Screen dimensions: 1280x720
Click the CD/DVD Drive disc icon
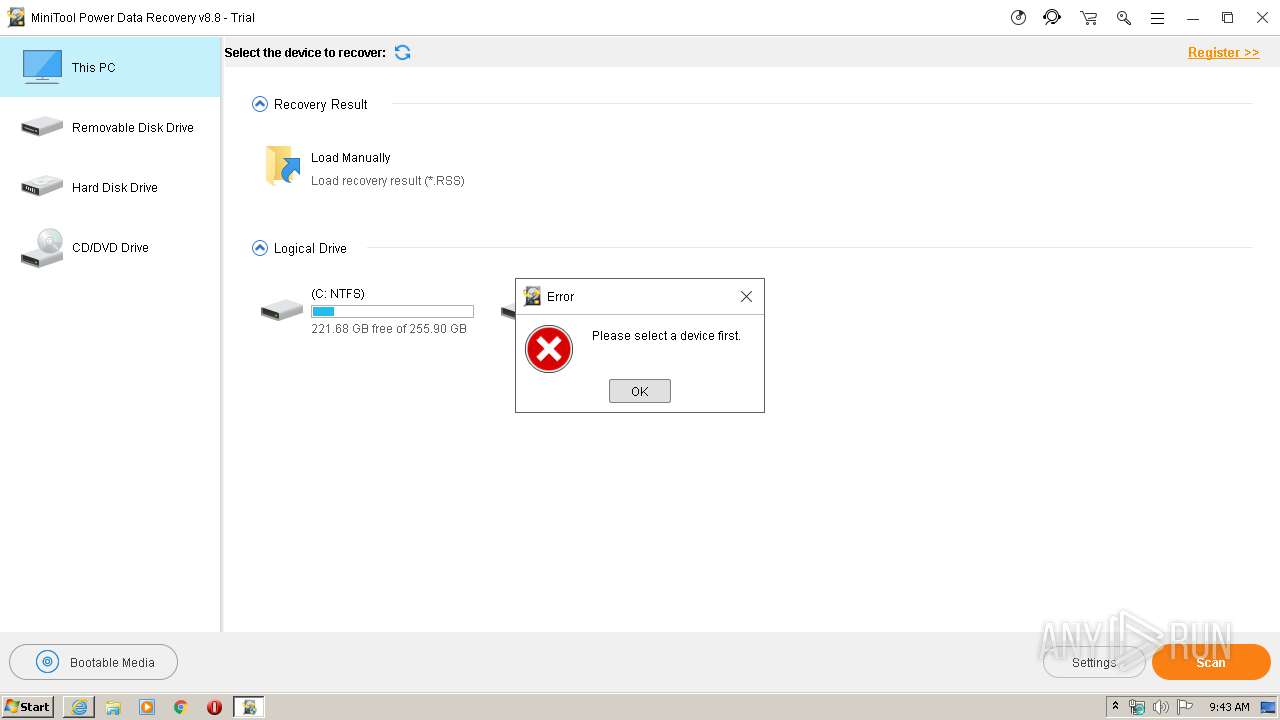click(x=42, y=248)
